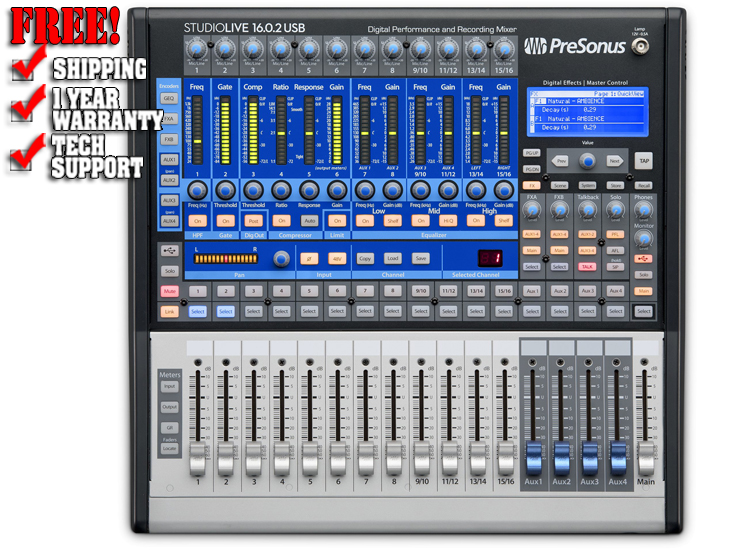
Task: Toggle the PFL solo mode button
Action: tap(615, 234)
